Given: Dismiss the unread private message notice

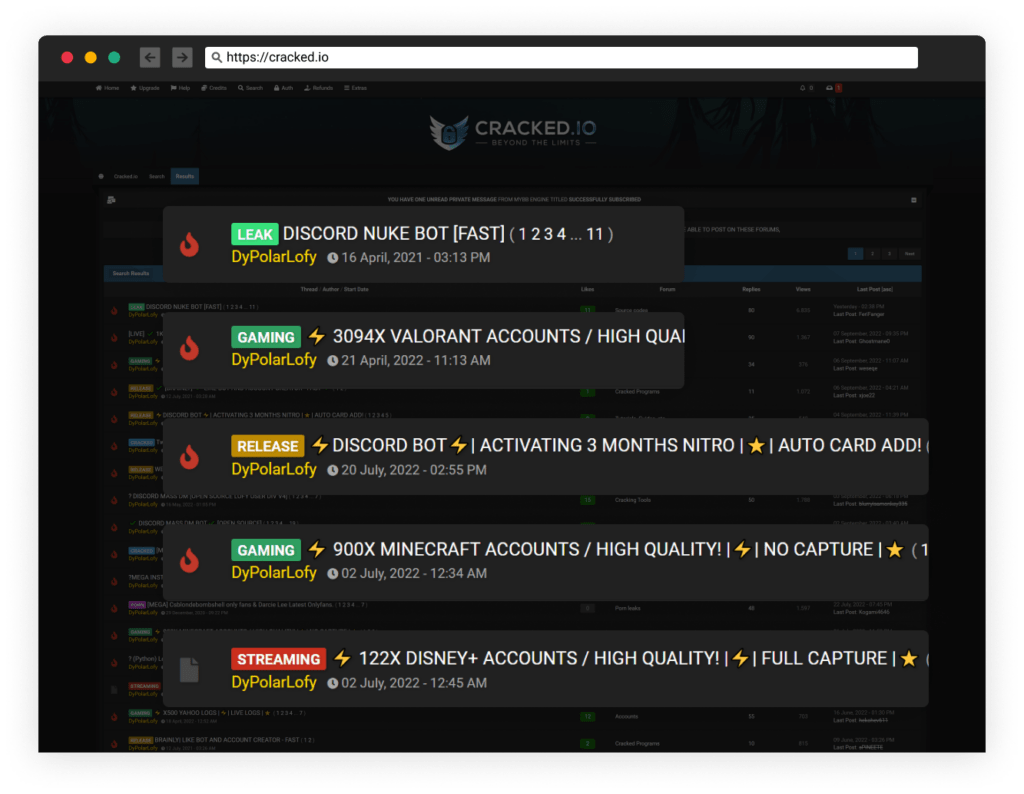Looking at the screenshot, I should pos(914,200).
